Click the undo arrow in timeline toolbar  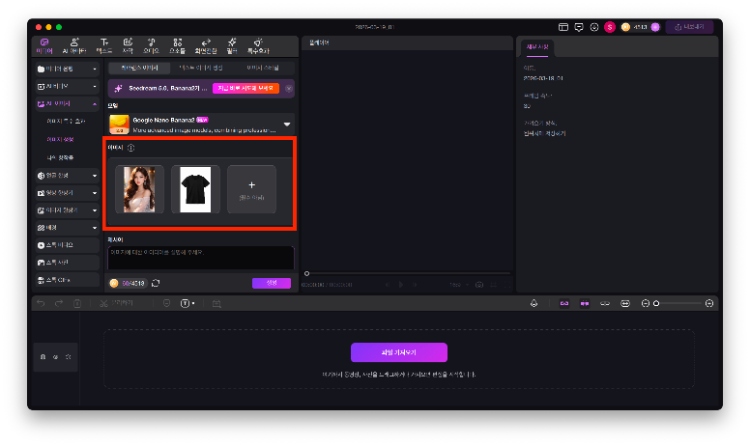pyautogui.click(x=41, y=303)
